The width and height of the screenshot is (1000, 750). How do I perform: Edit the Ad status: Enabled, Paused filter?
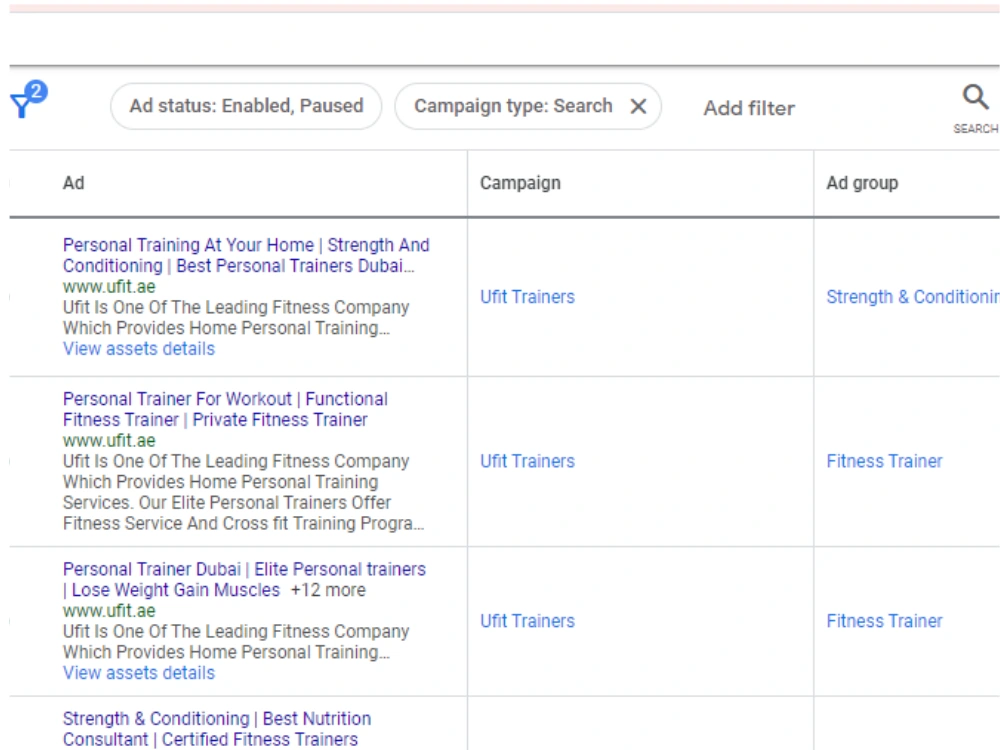click(246, 106)
